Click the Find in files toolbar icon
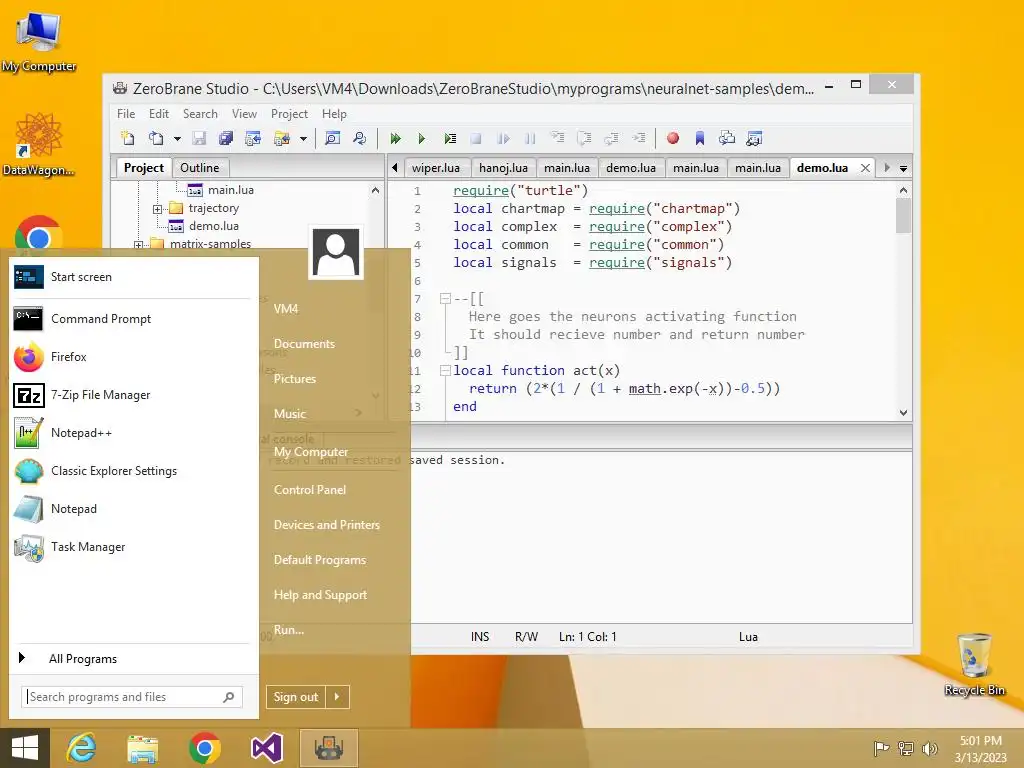 (x=360, y=138)
